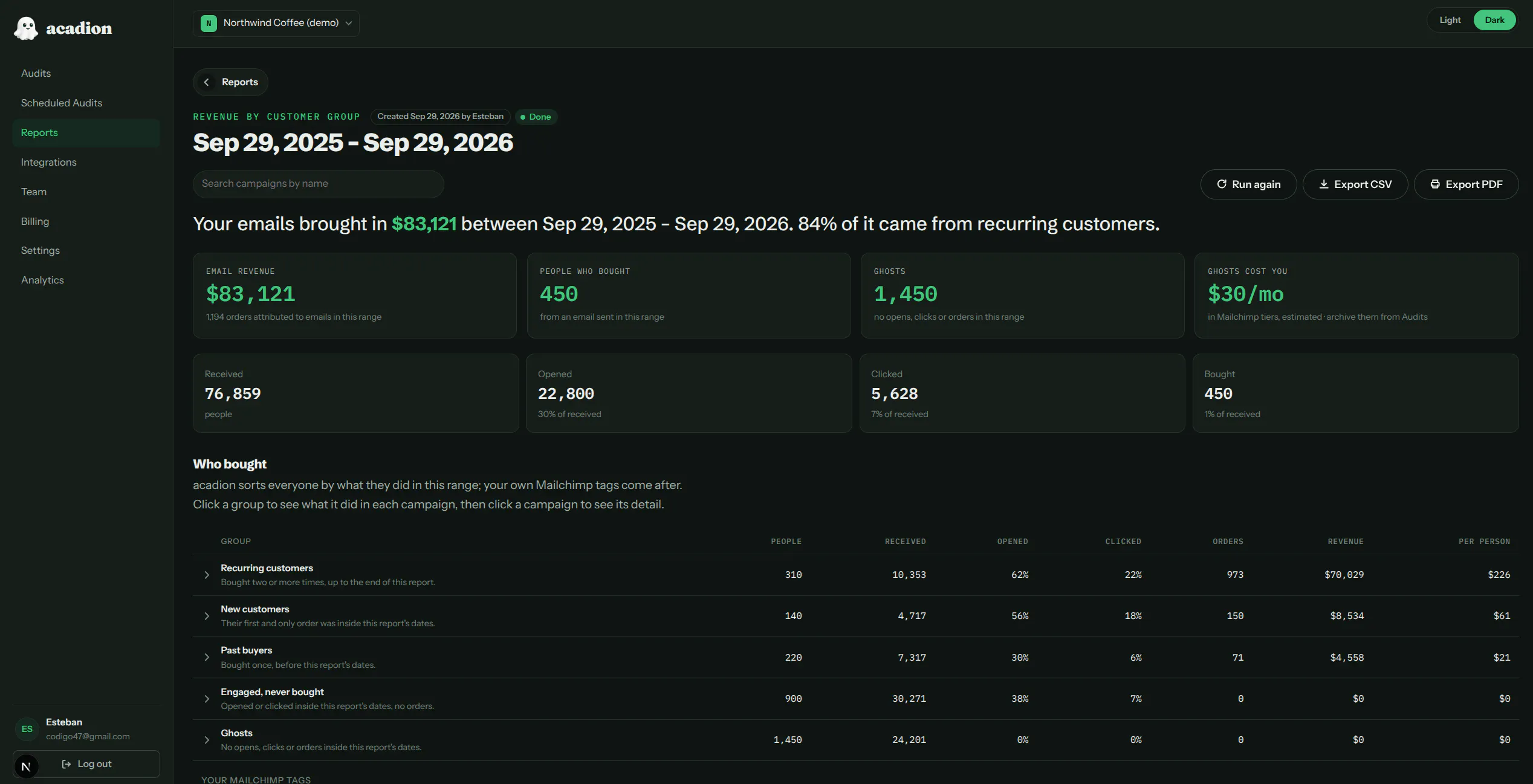Click the log out arrow icon
This screenshot has height=784, width=1533.
[66, 764]
